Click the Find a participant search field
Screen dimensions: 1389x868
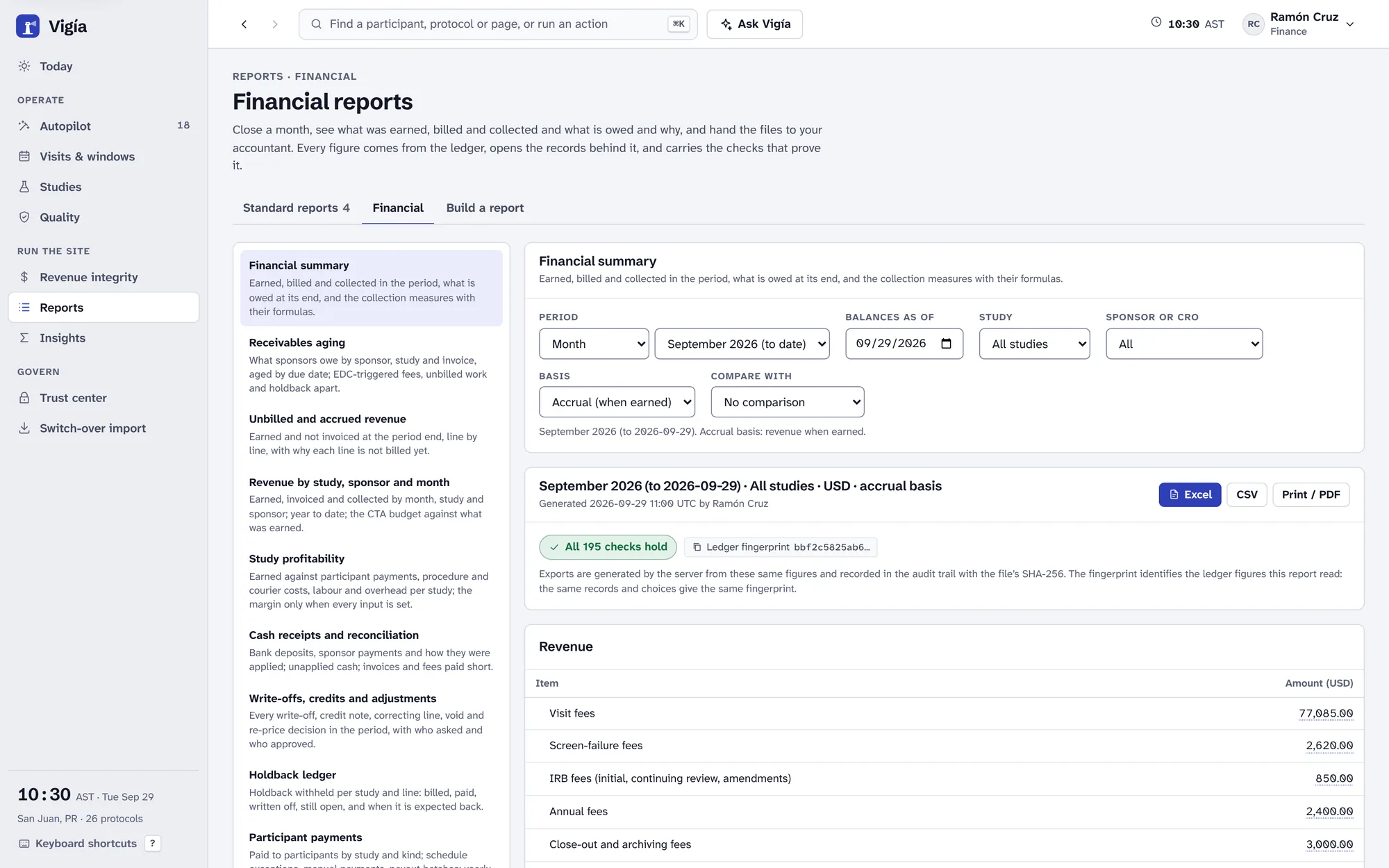(497, 24)
